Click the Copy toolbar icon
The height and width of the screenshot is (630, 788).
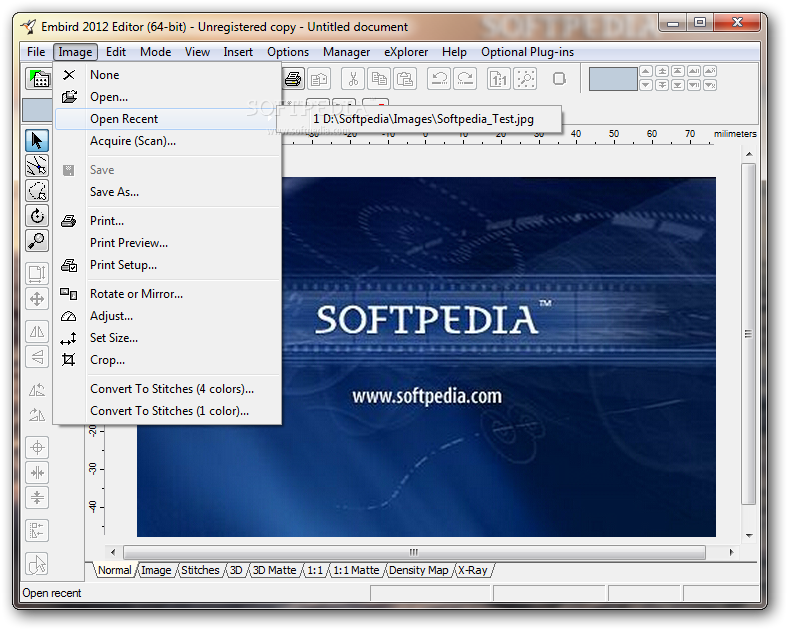click(x=379, y=79)
